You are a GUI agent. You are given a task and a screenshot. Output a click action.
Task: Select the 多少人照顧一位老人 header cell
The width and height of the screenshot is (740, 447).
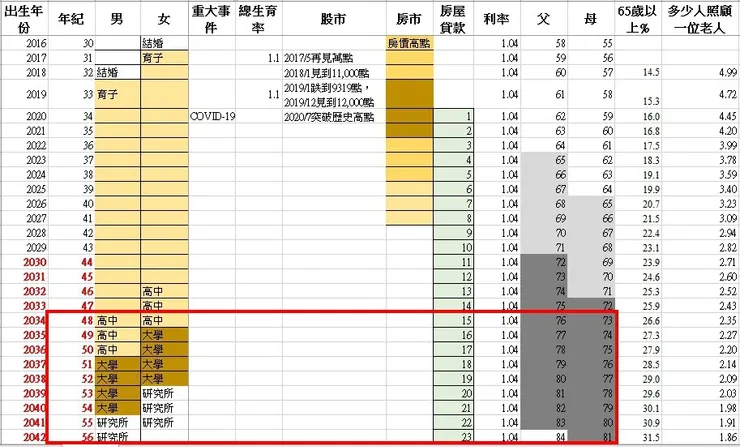tap(700, 19)
